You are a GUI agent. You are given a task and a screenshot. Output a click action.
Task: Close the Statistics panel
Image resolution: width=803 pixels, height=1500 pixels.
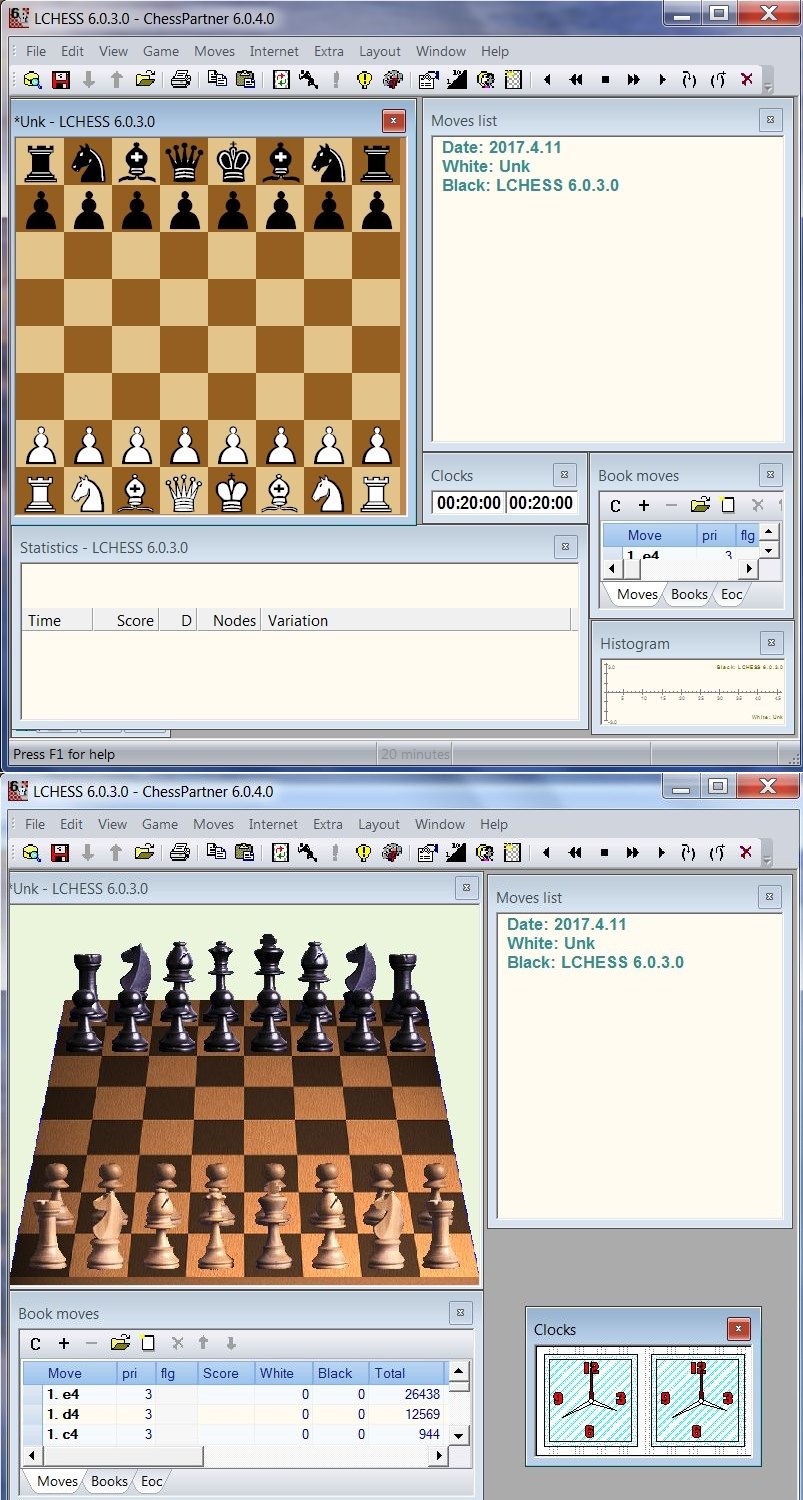pyautogui.click(x=565, y=547)
